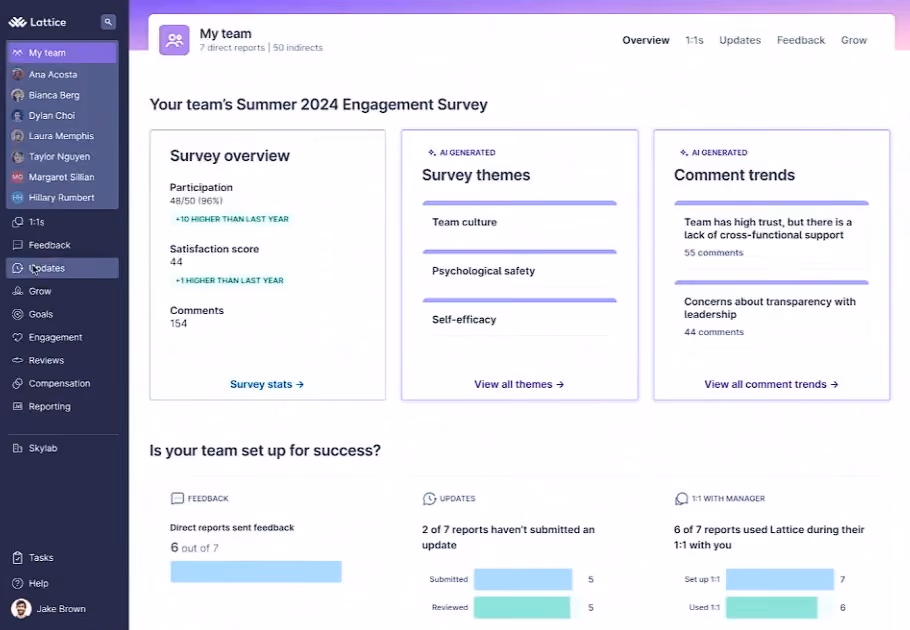Open the Survey stats link

[267, 384]
